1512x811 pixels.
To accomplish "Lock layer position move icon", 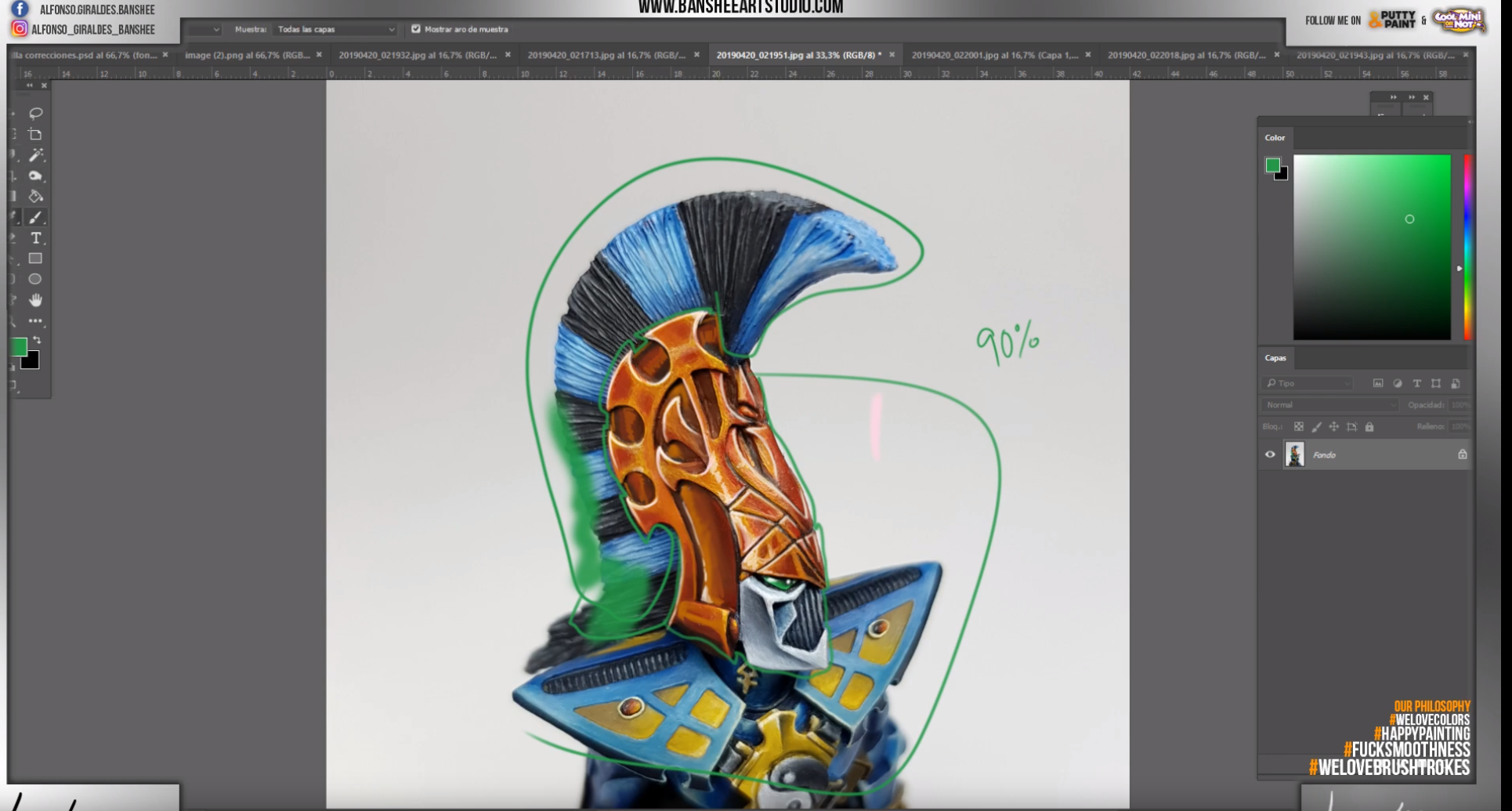I will 1333,427.
